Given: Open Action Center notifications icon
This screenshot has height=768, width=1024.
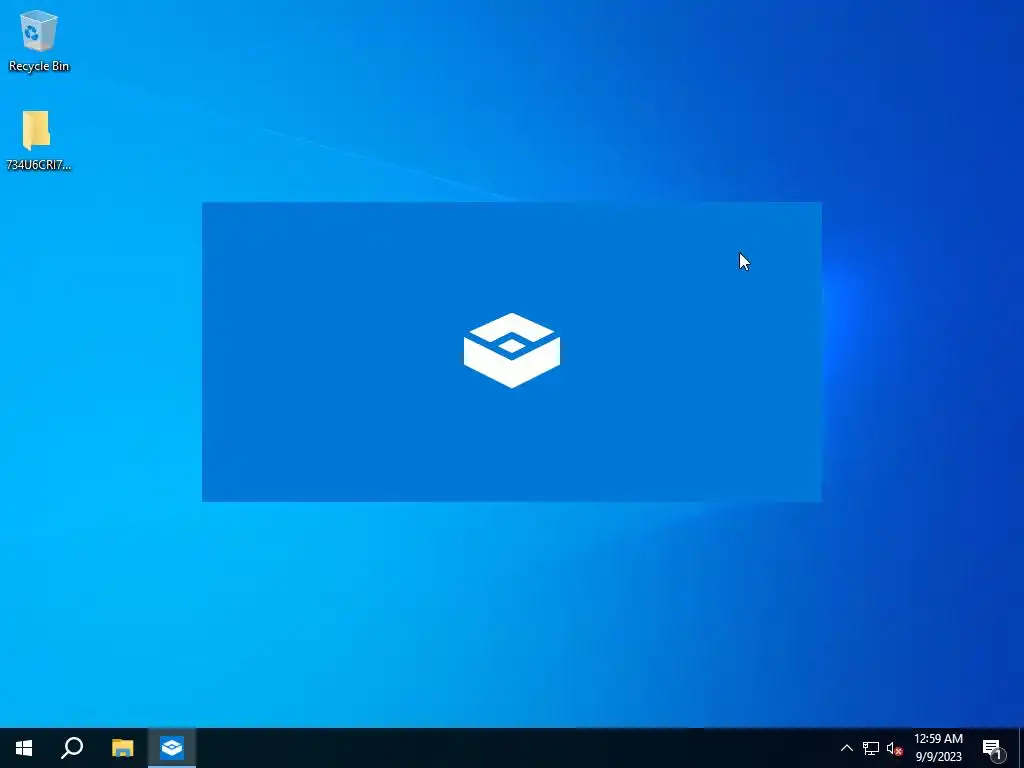Looking at the screenshot, I should click(993, 748).
